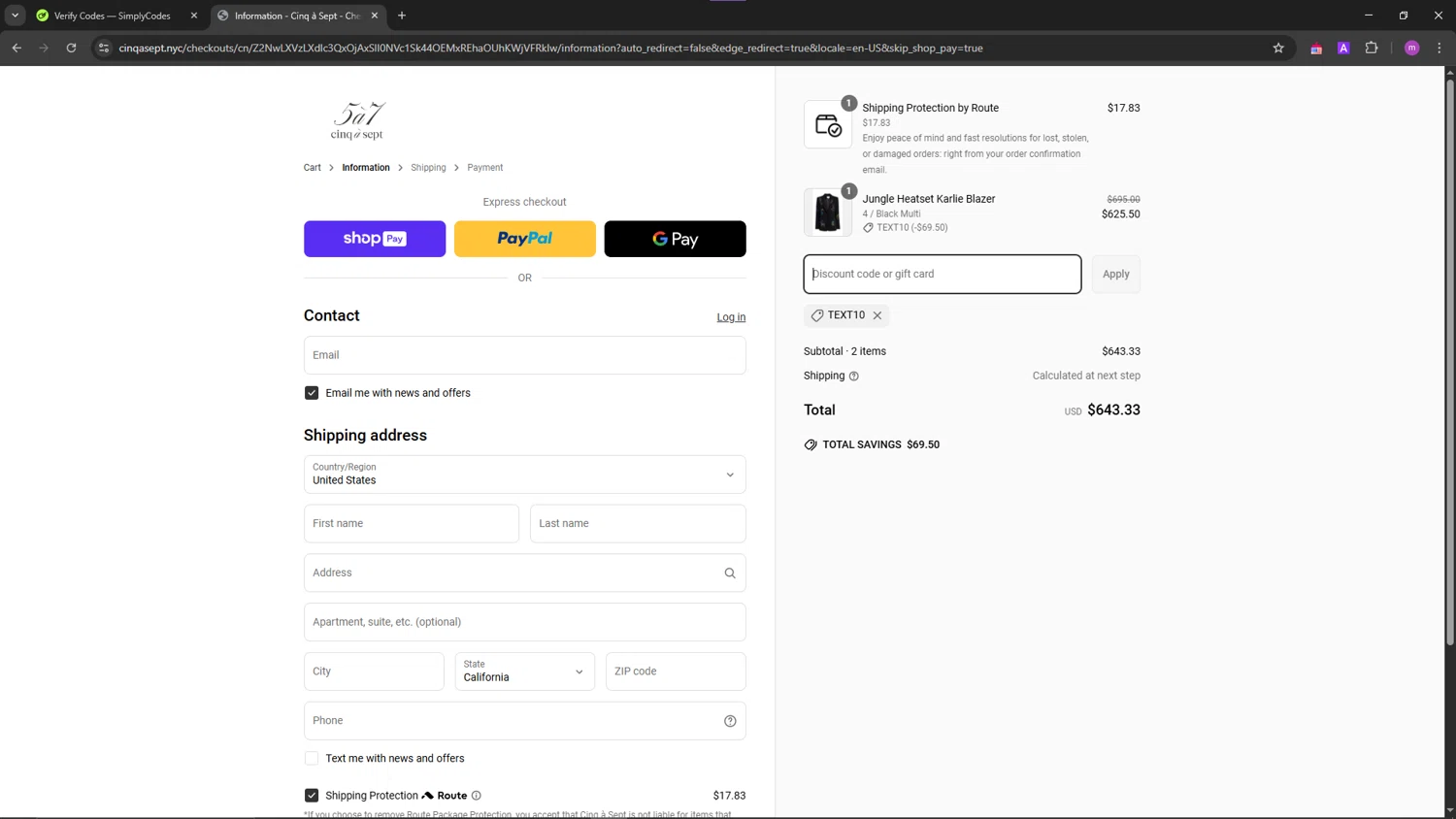Open the Extensions puzzle icon
1456x819 pixels.
[1372, 48]
